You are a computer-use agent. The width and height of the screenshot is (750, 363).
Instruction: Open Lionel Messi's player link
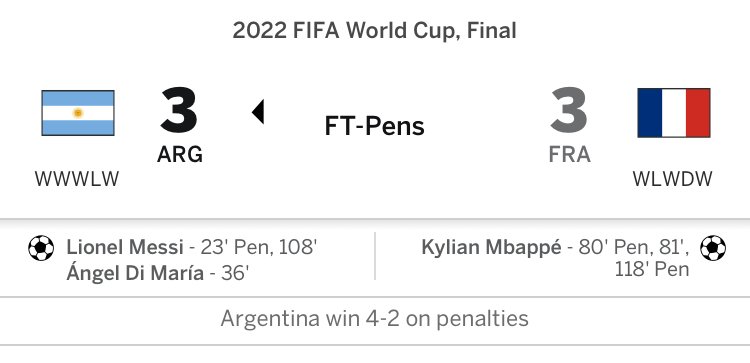125,248
